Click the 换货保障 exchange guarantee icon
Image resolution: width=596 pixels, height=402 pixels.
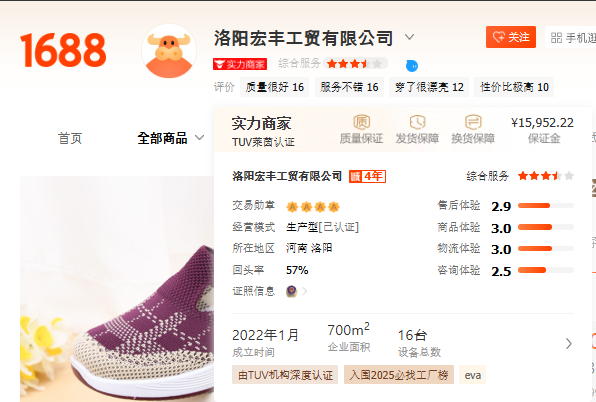coord(473,122)
